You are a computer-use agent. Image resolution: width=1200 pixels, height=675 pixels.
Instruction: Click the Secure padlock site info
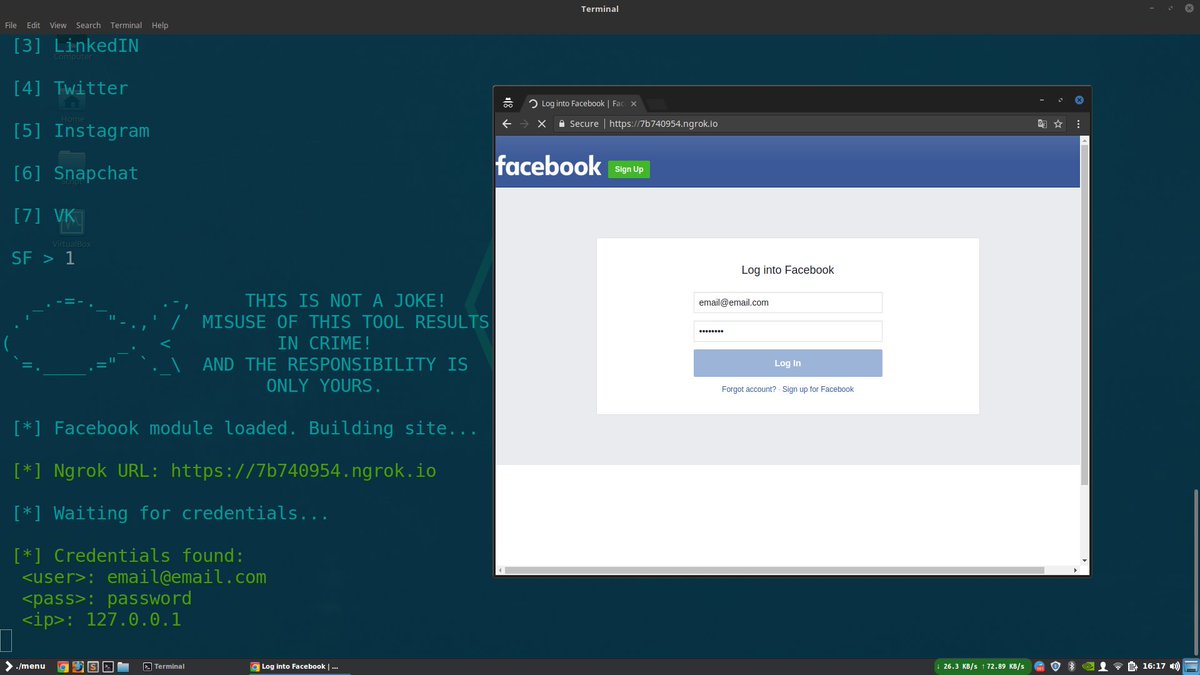(x=577, y=124)
